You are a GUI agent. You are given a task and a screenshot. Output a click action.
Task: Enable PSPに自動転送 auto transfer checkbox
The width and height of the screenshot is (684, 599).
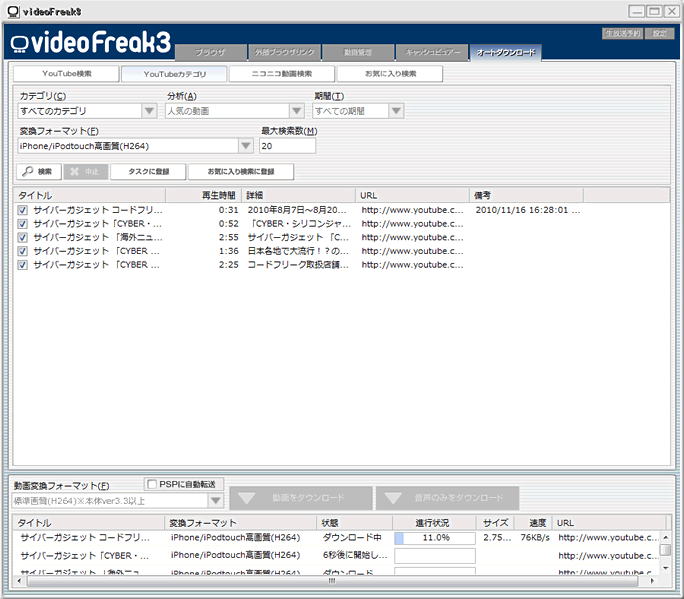click(x=151, y=484)
